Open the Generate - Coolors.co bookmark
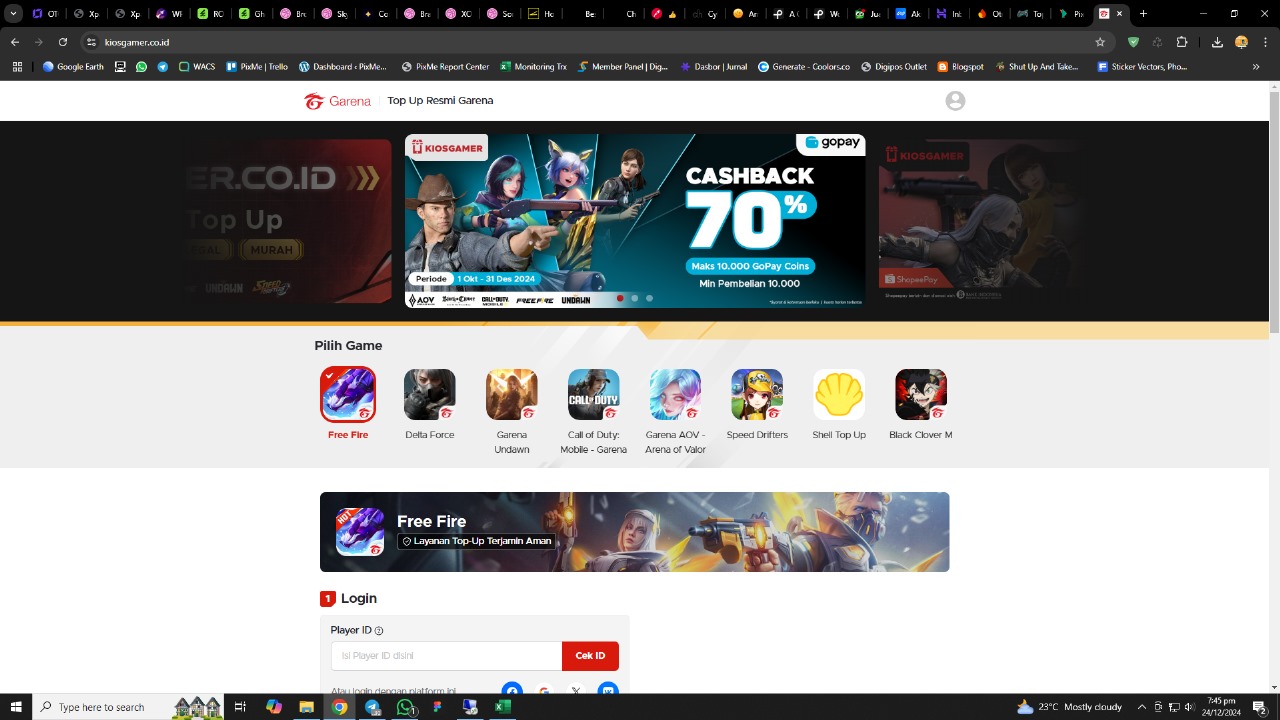The width and height of the screenshot is (1280, 720). [x=804, y=67]
